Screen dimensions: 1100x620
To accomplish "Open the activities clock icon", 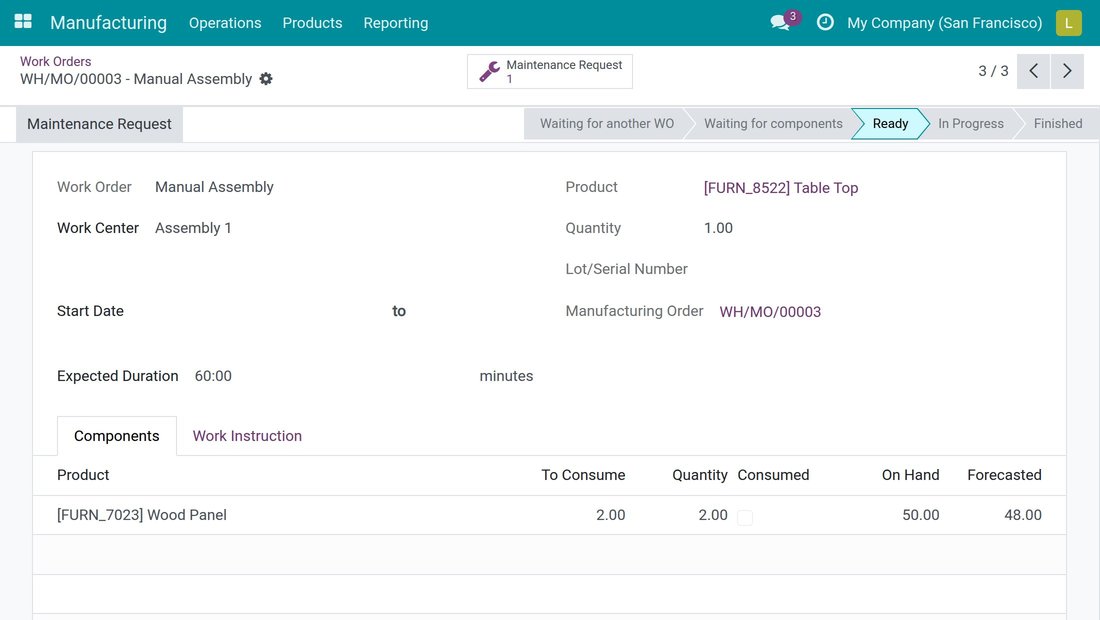I will click(825, 22).
